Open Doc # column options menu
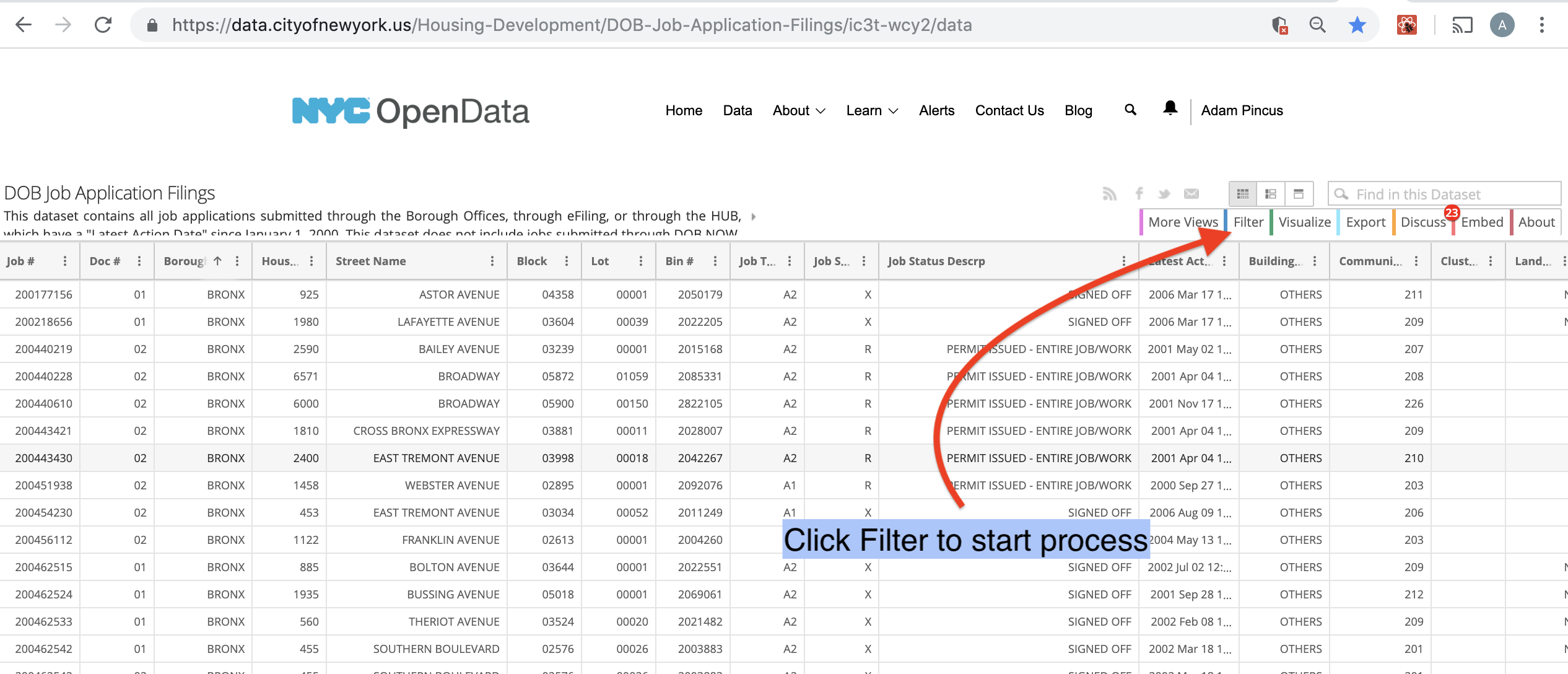Image resolution: width=1568 pixels, height=674 pixels. click(x=139, y=261)
